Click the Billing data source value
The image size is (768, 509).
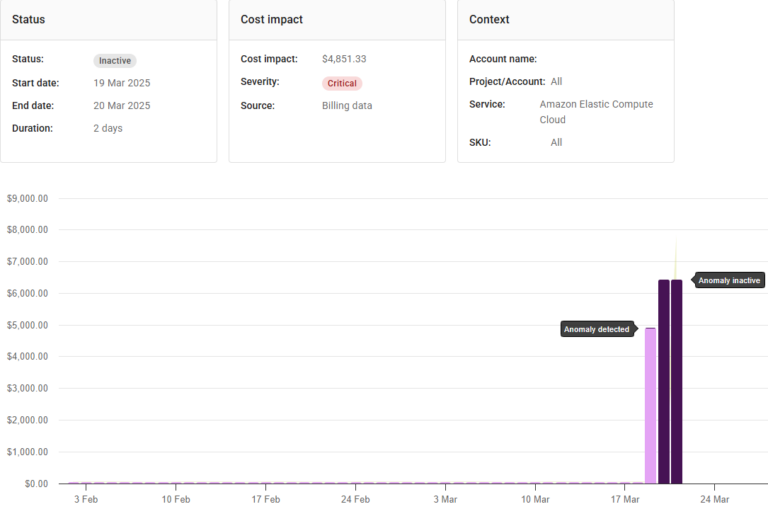(347, 105)
